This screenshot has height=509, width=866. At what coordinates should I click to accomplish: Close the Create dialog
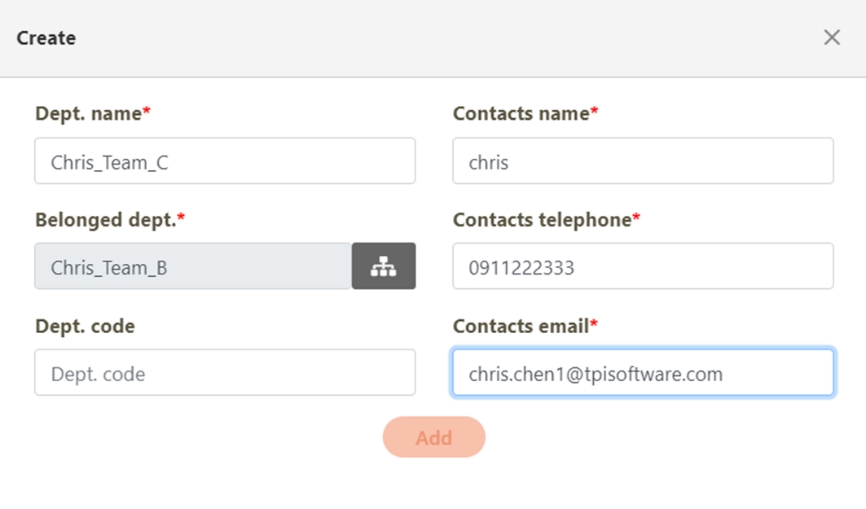(831, 37)
